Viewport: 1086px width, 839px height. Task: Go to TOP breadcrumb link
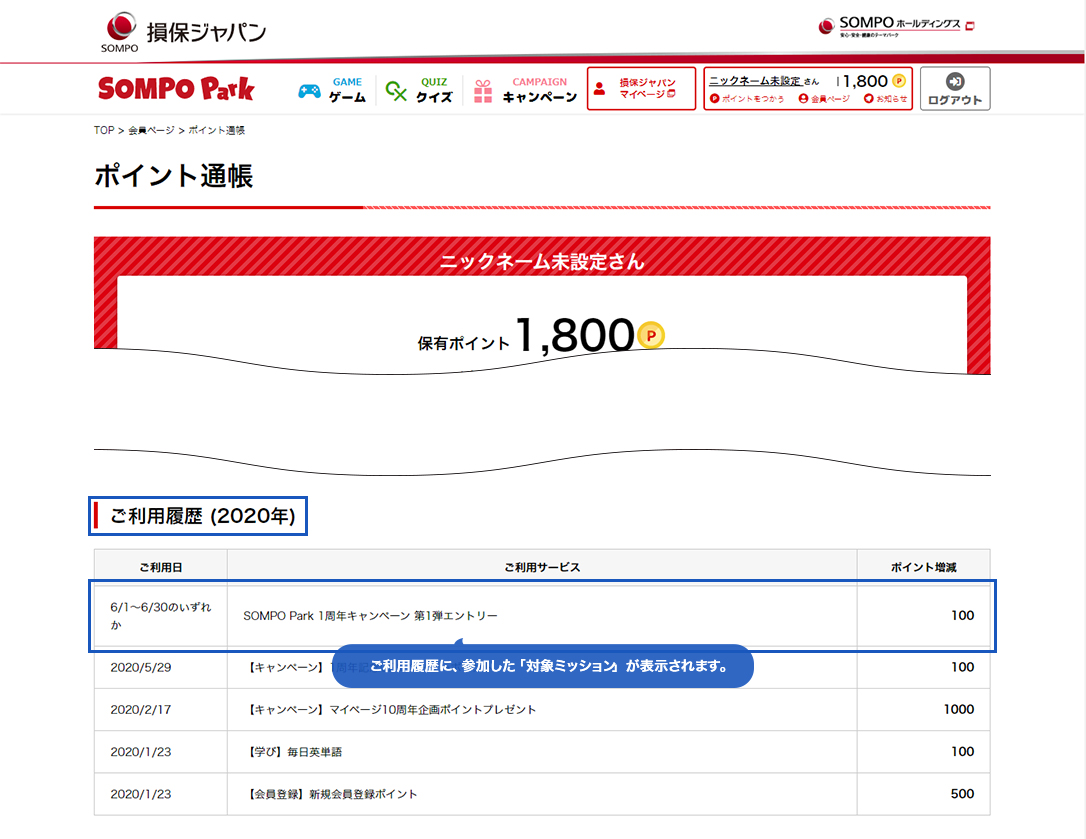pyautogui.click(x=104, y=130)
